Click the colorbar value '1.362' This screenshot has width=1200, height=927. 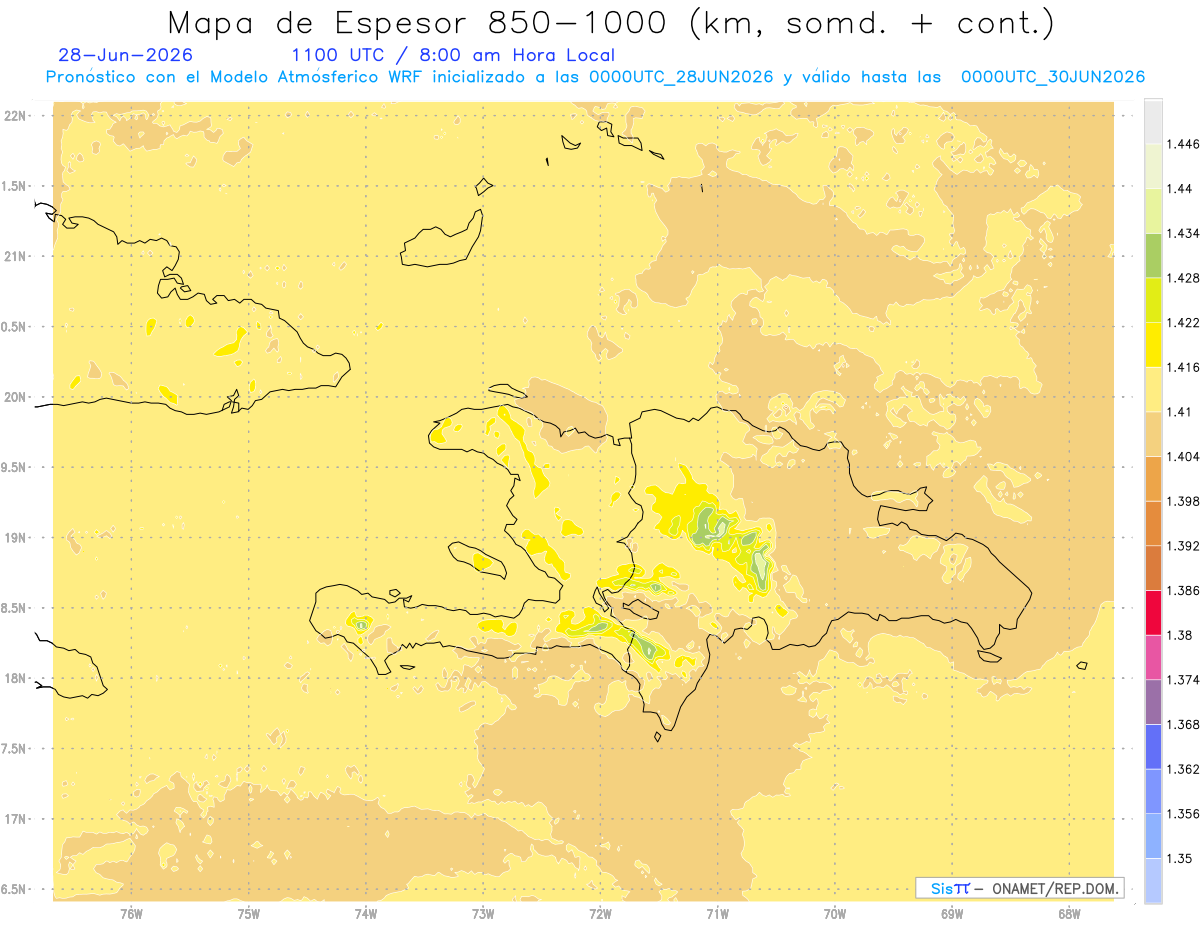1182,769
